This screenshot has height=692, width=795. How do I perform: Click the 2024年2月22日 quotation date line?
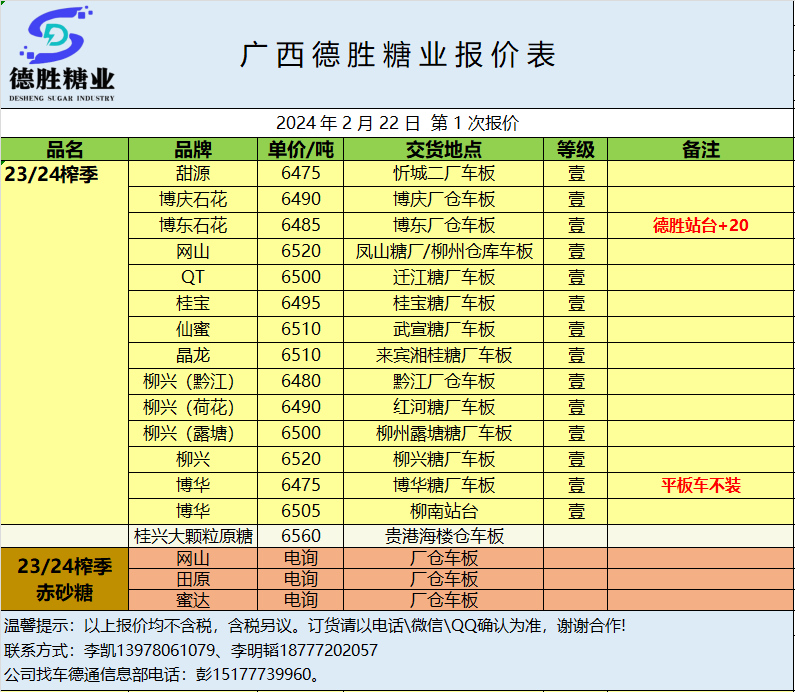(x=397, y=123)
